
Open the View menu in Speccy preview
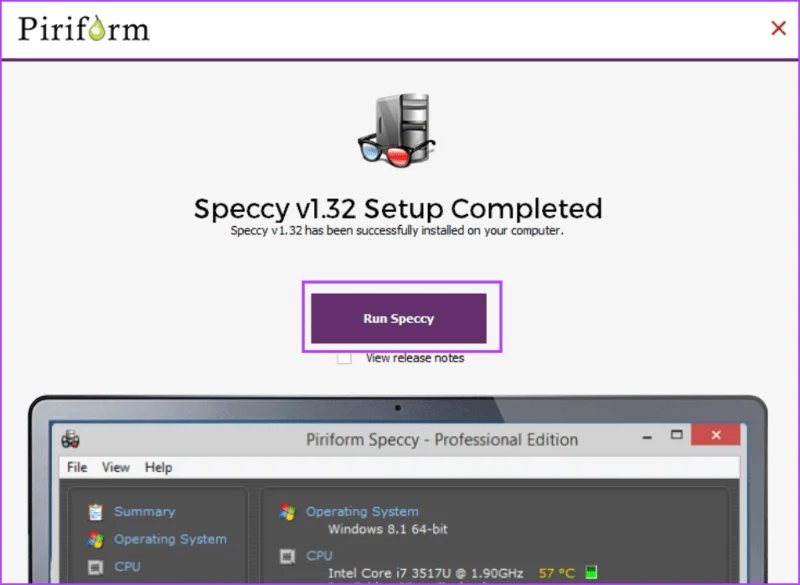pos(116,467)
